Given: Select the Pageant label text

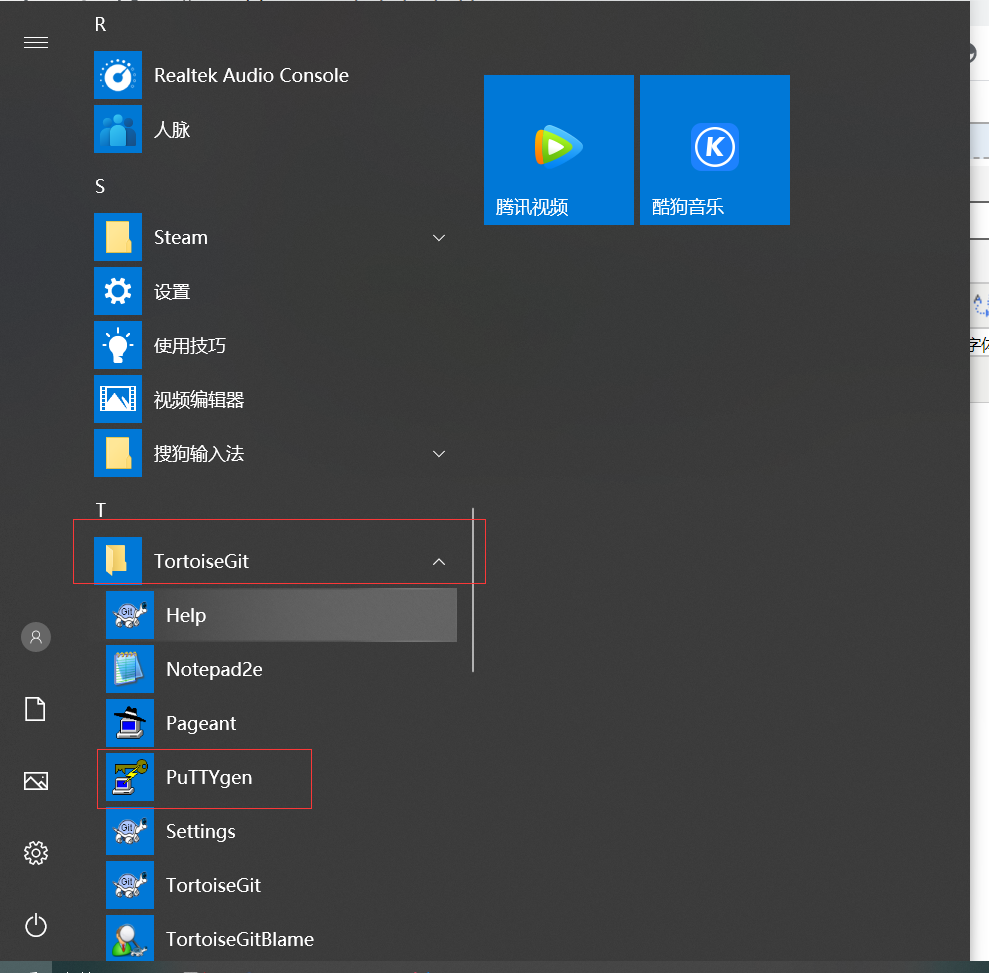Looking at the screenshot, I should tap(201, 723).
